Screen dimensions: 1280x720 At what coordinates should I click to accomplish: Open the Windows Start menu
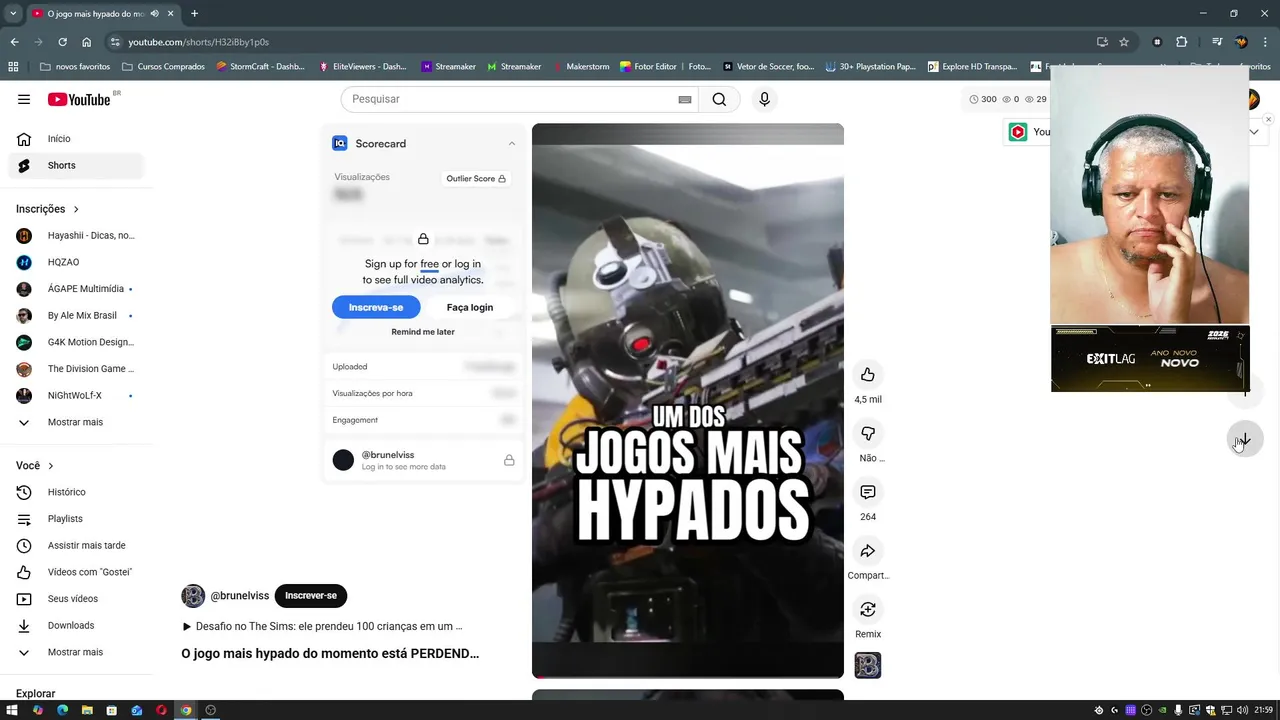pyautogui.click(x=13, y=710)
